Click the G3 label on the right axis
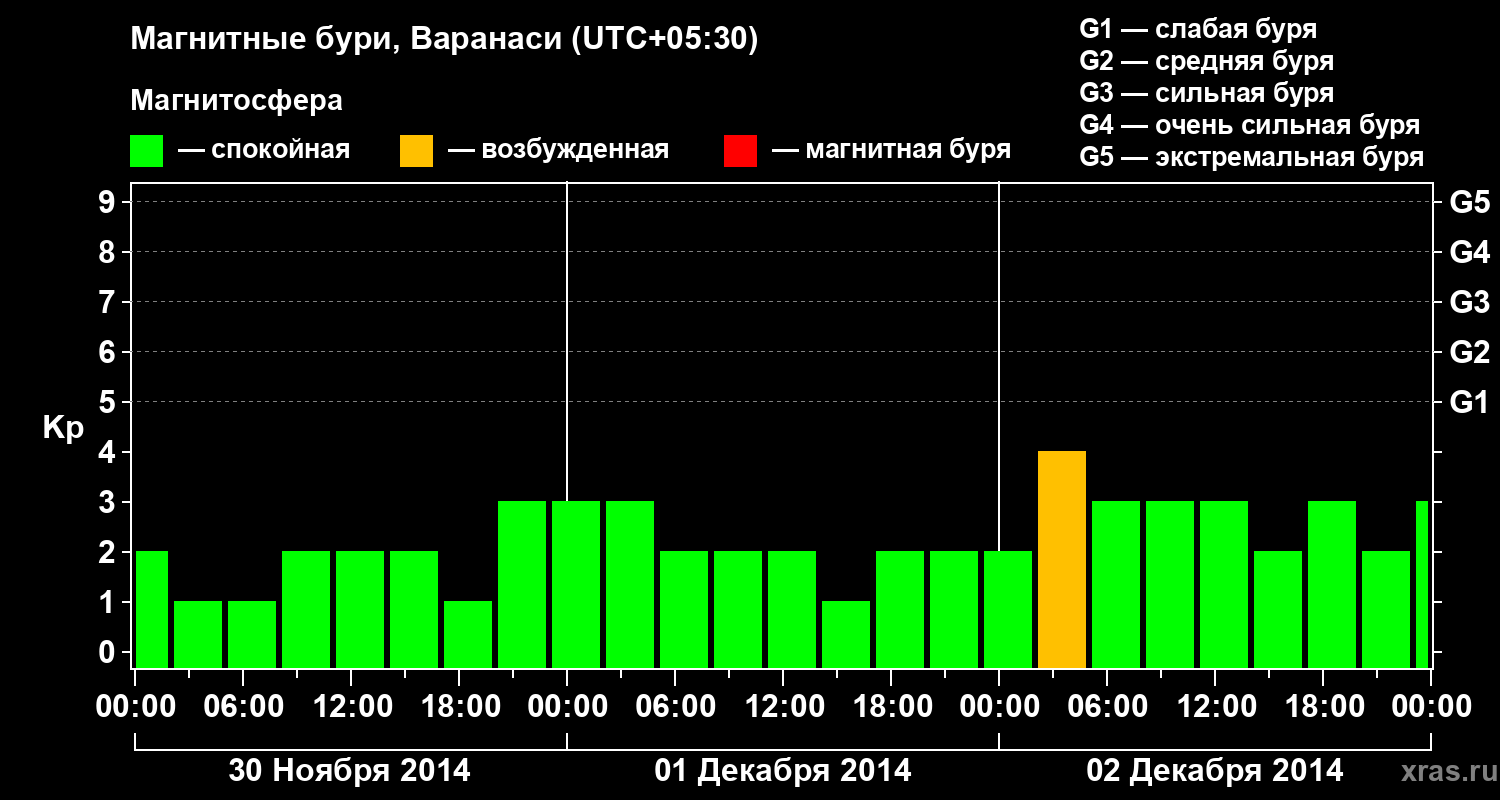 point(1470,302)
